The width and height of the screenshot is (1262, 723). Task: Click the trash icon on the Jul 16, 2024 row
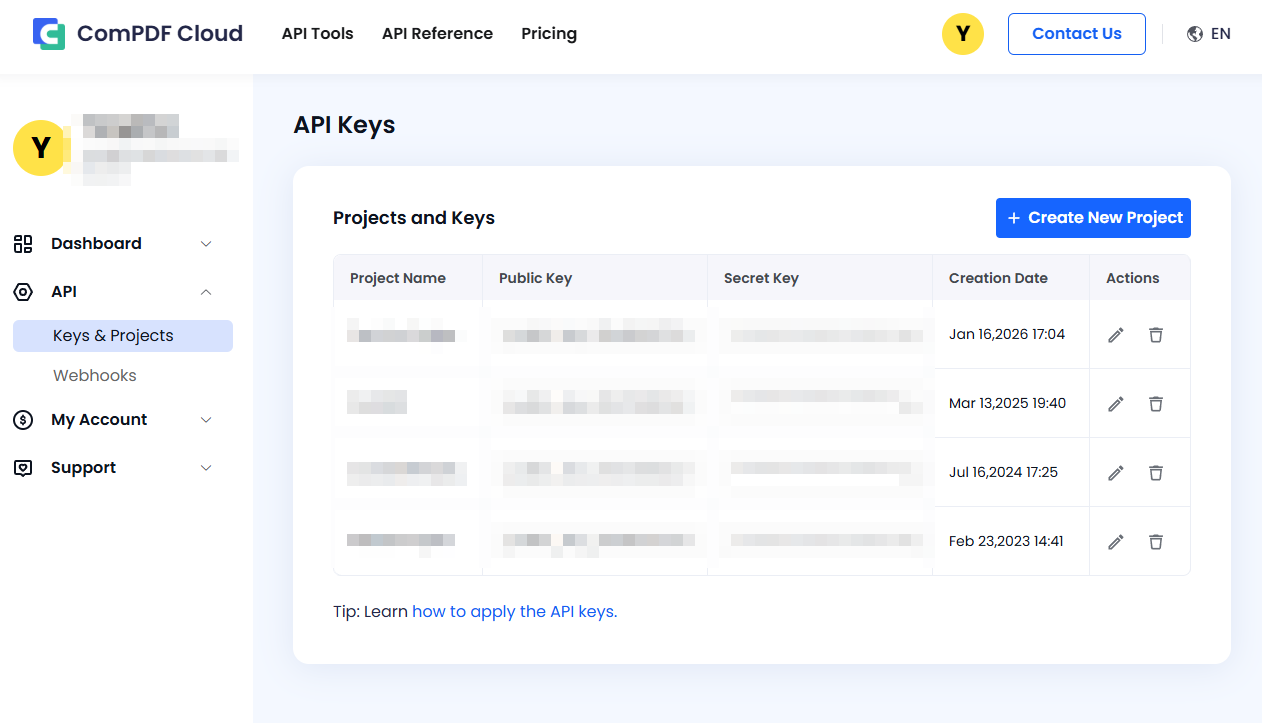(1156, 472)
